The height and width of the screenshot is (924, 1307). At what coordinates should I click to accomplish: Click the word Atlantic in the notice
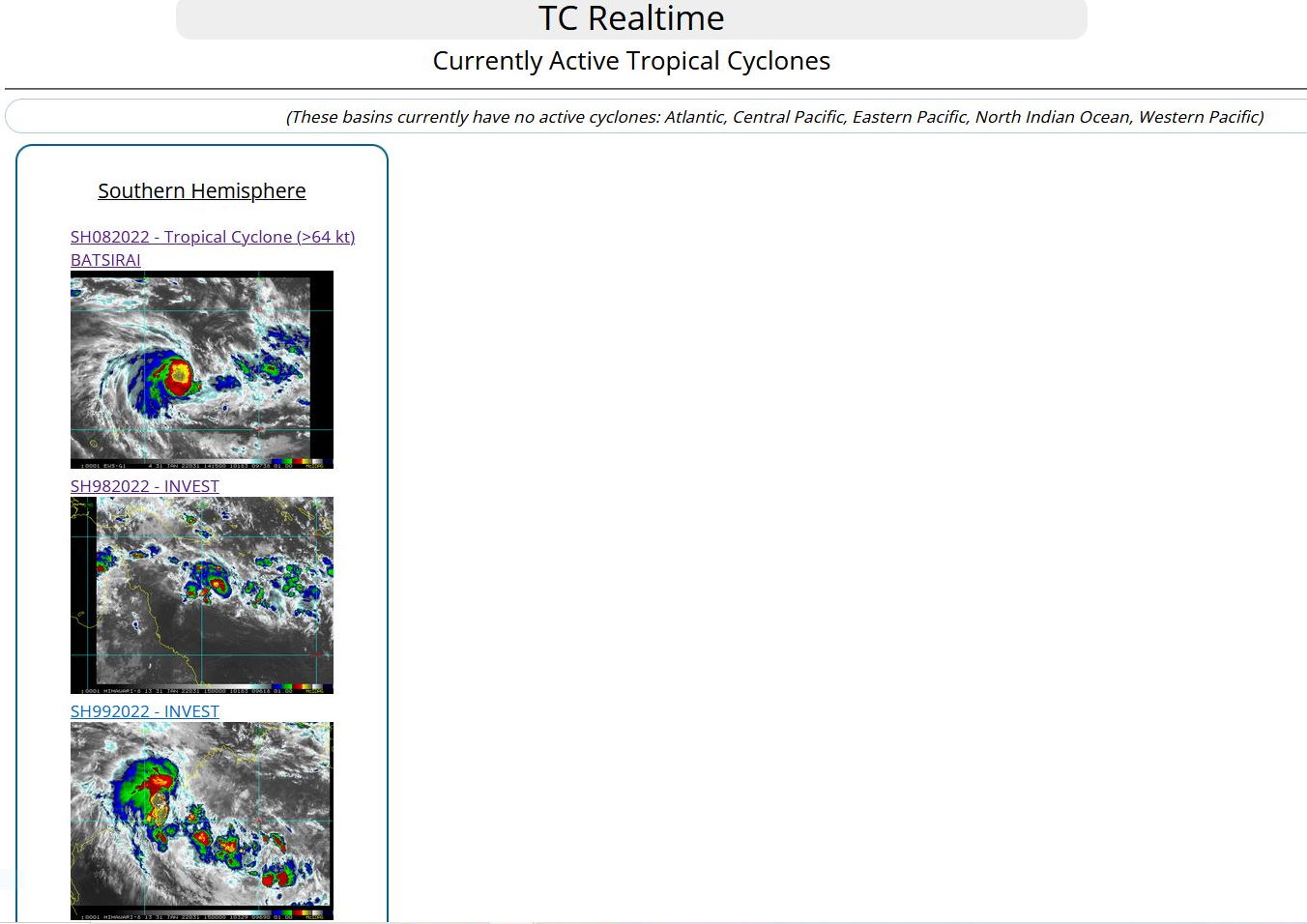pyautogui.click(x=694, y=117)
